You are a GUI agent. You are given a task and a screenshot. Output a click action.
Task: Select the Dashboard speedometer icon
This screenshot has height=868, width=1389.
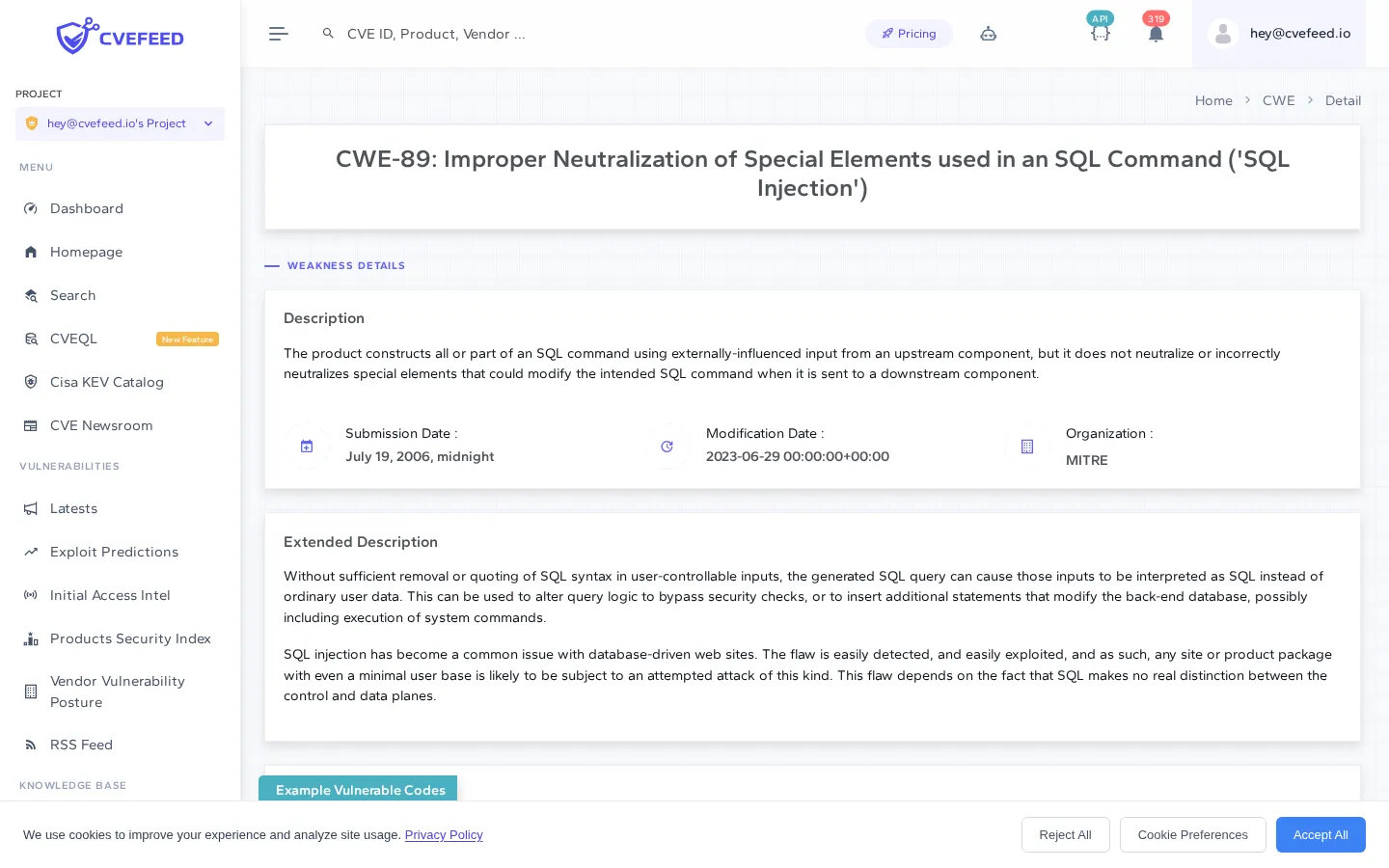pyautogui.click(x=31, y=208)
